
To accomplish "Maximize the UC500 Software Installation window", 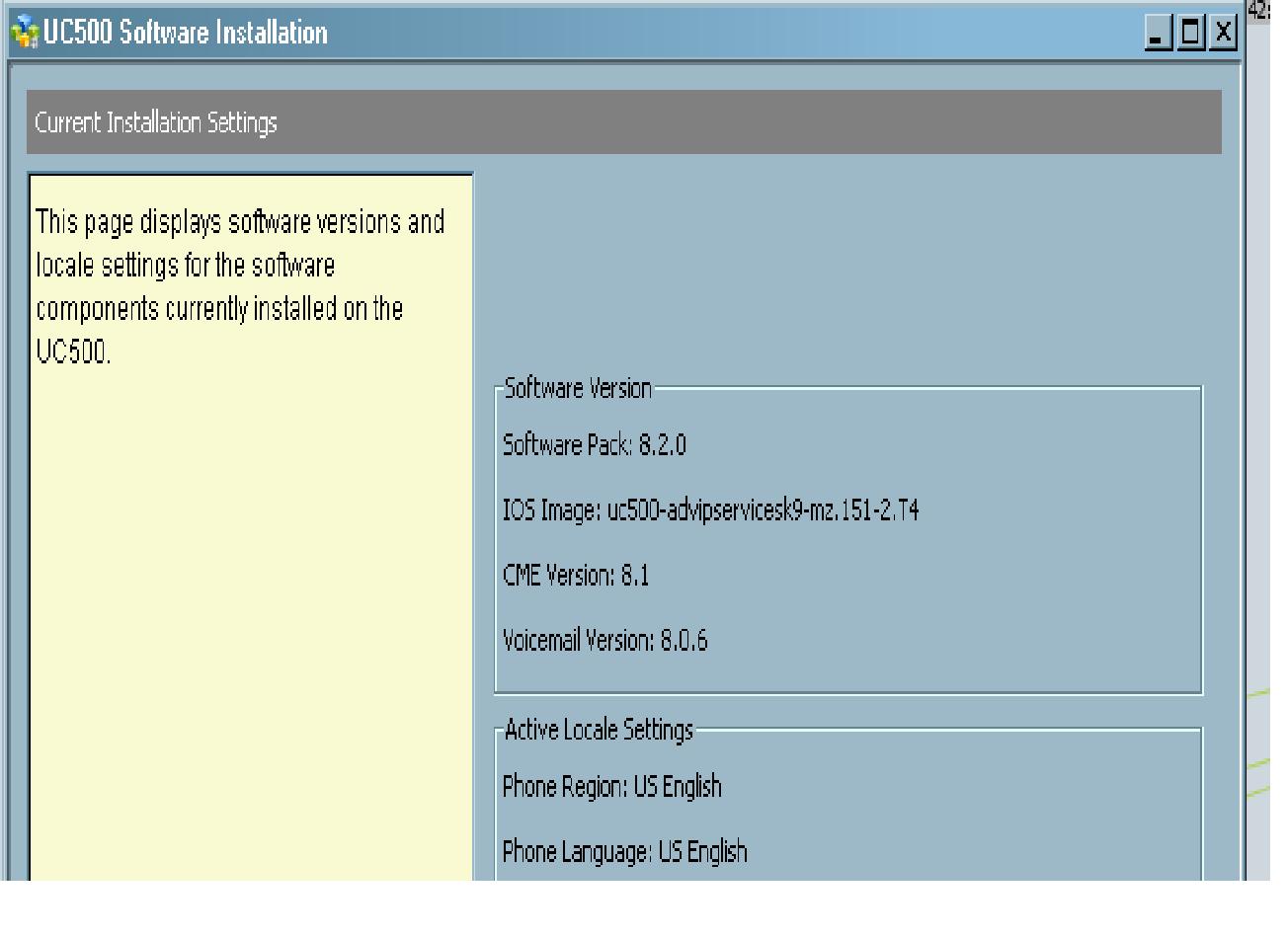I will [x=1191, y=33].
